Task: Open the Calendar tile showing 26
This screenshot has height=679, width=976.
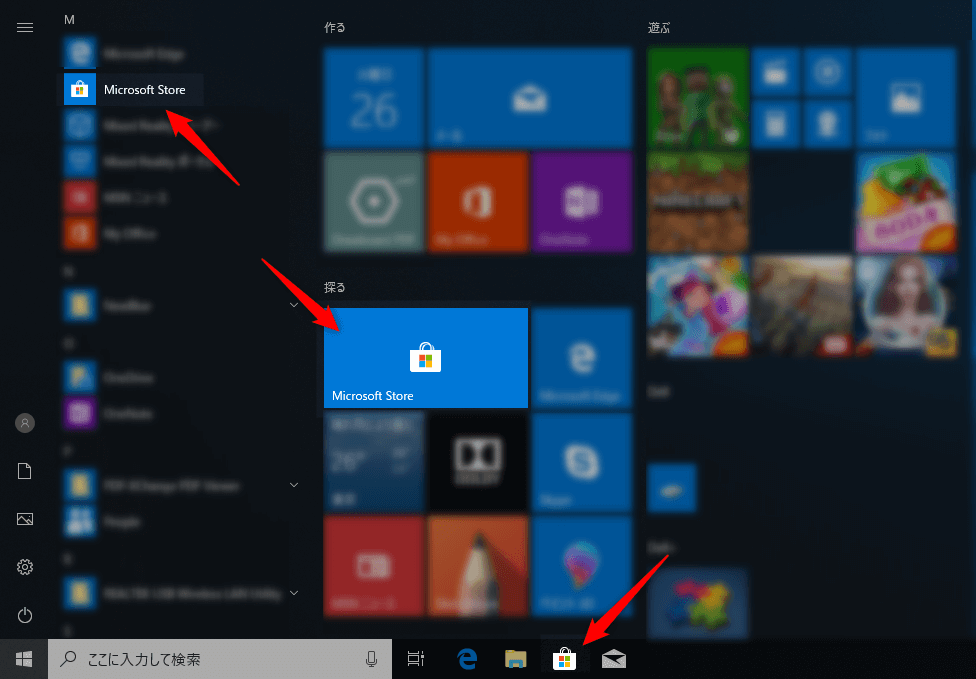Action: [x=374, y=98]
